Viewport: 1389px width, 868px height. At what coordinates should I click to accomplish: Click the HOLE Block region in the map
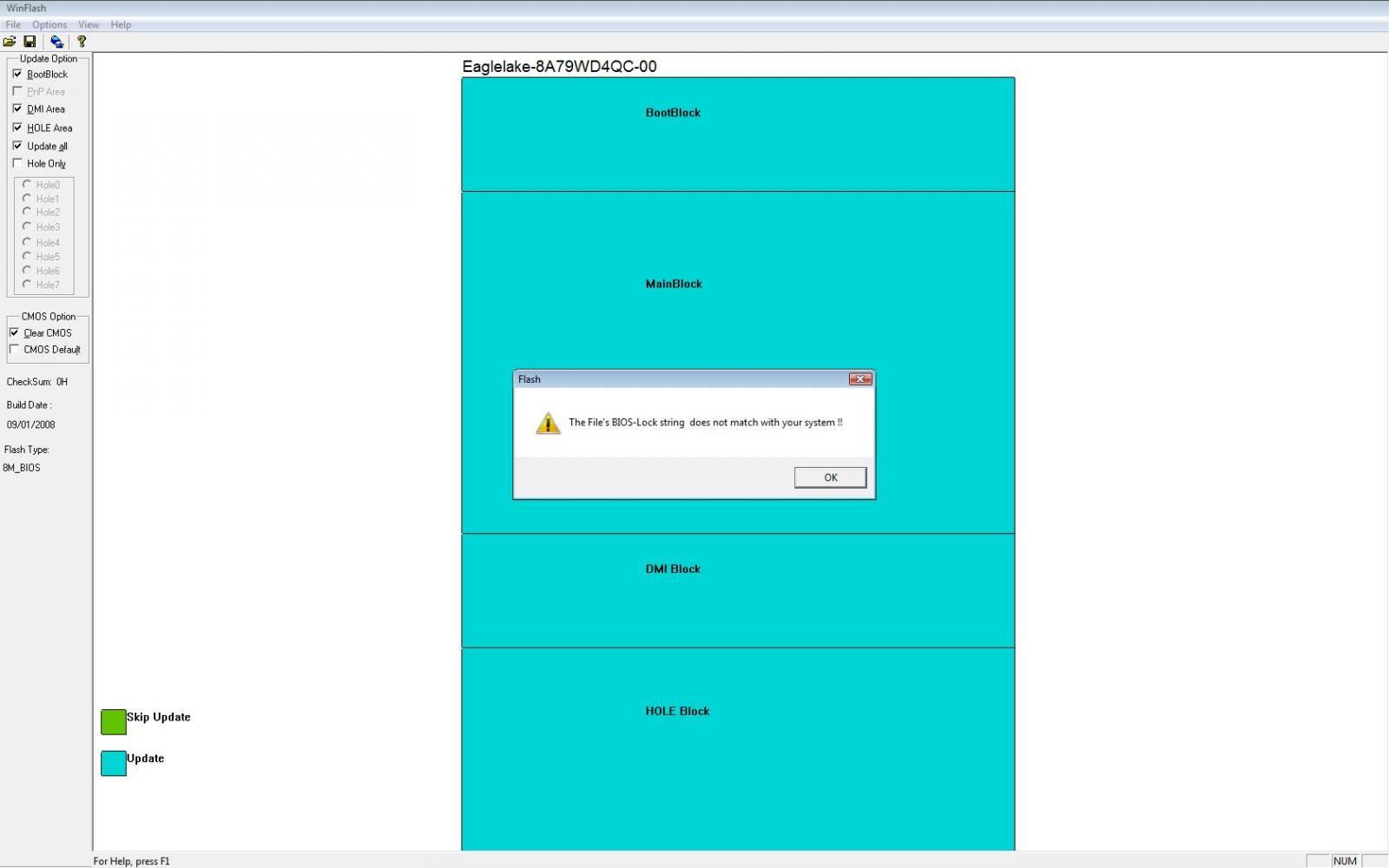point(738,750)
